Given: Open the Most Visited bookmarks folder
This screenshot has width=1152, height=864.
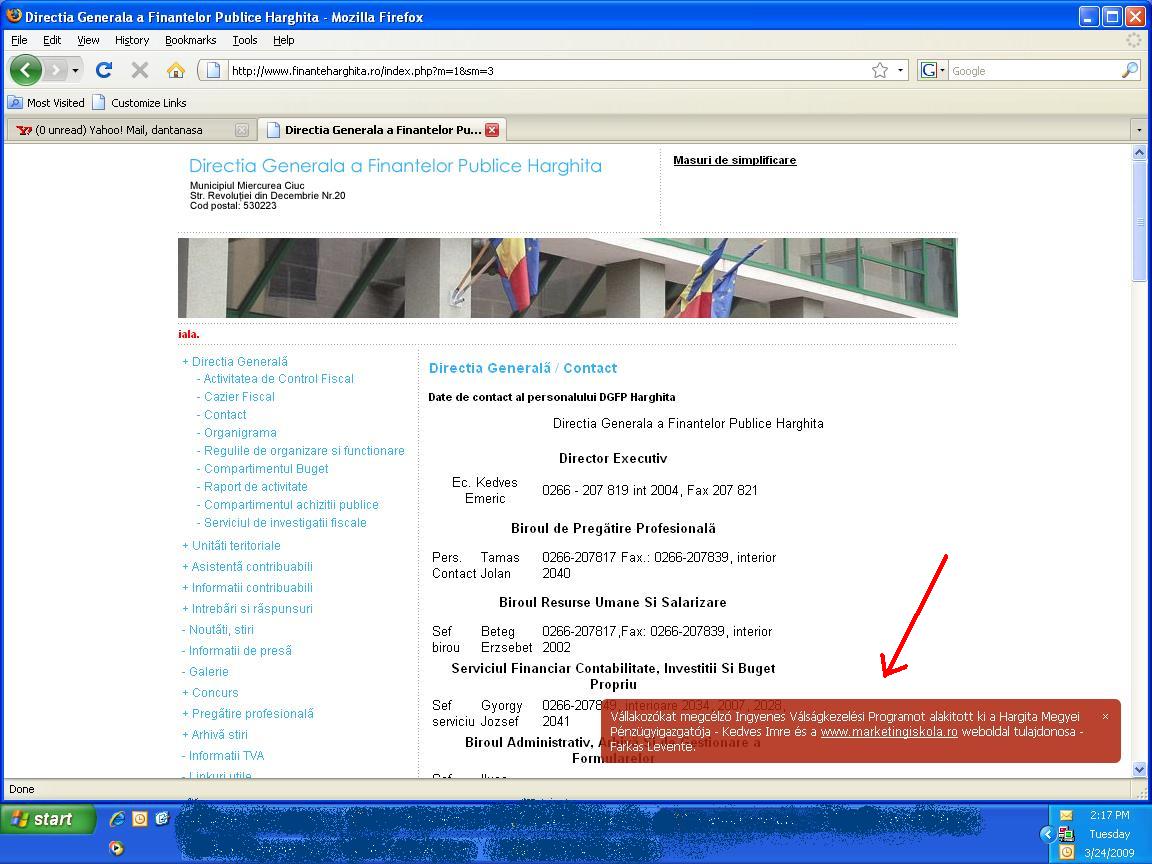Looking at the screenshot, I should [46, 103].
